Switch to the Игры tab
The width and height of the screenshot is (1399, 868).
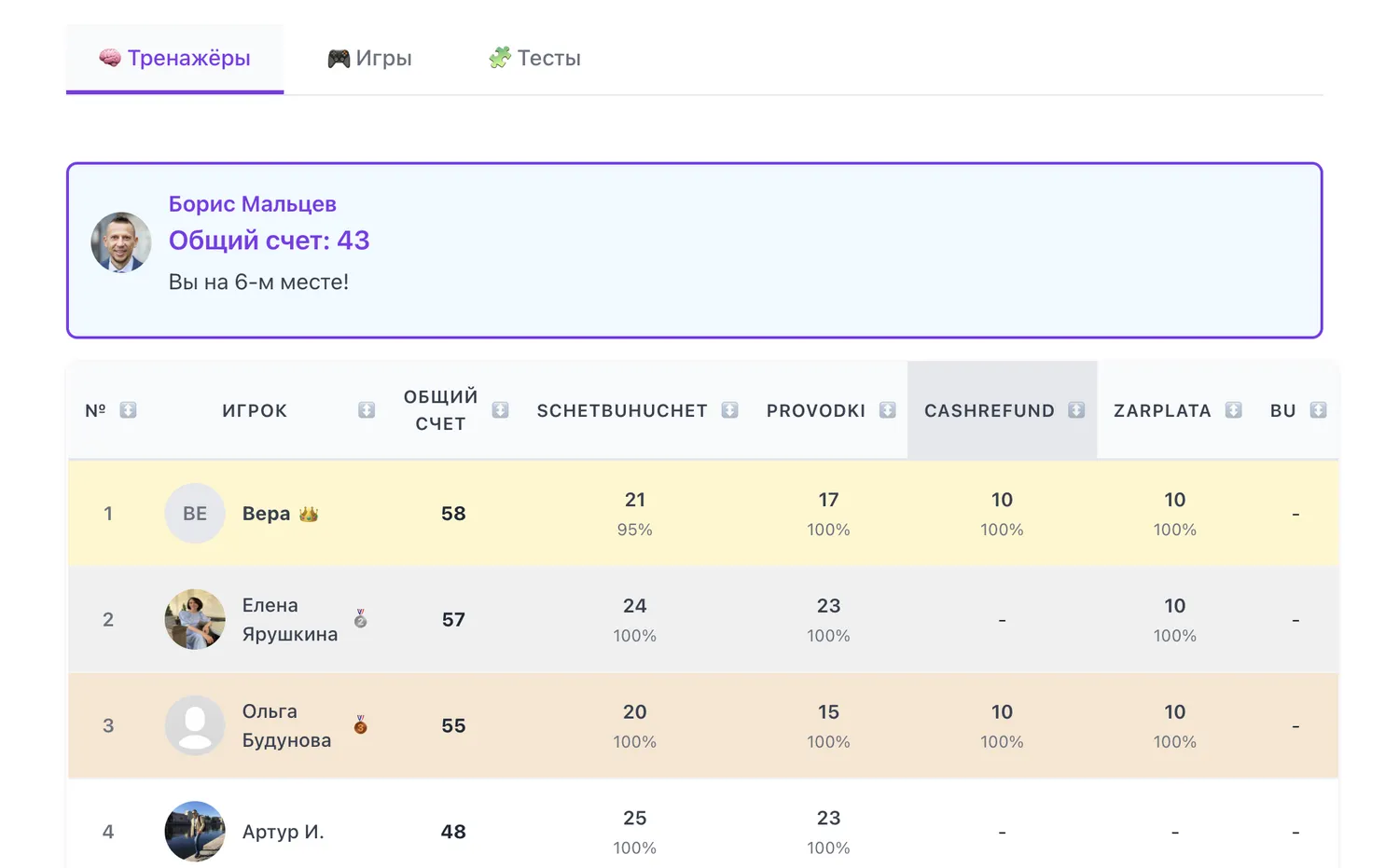tap(369, 58)
